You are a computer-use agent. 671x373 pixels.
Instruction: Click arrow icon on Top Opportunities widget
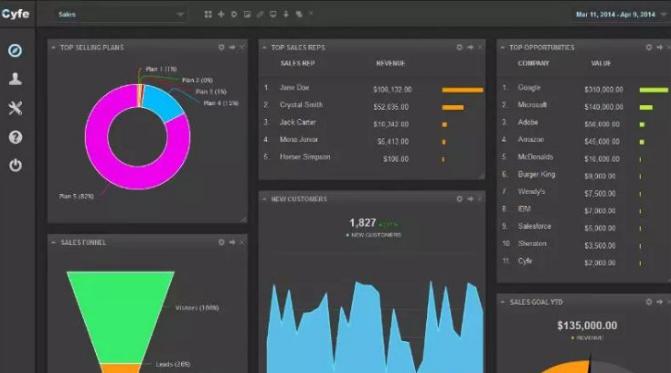click(659, 47)
